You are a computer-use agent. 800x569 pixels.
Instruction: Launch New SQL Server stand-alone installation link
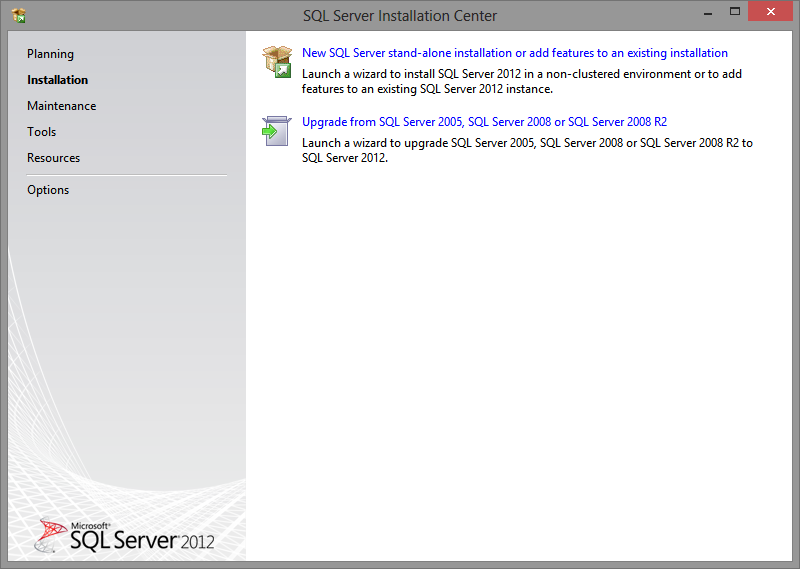click(x=514, y=53)
